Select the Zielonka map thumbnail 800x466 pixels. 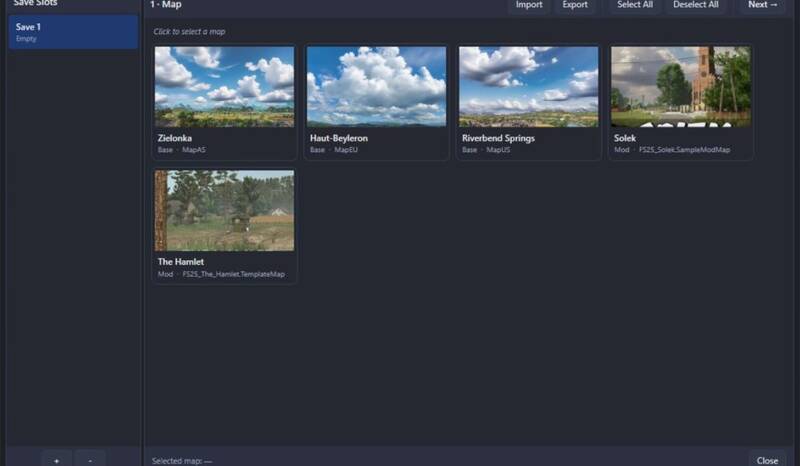tap(224, 86)
